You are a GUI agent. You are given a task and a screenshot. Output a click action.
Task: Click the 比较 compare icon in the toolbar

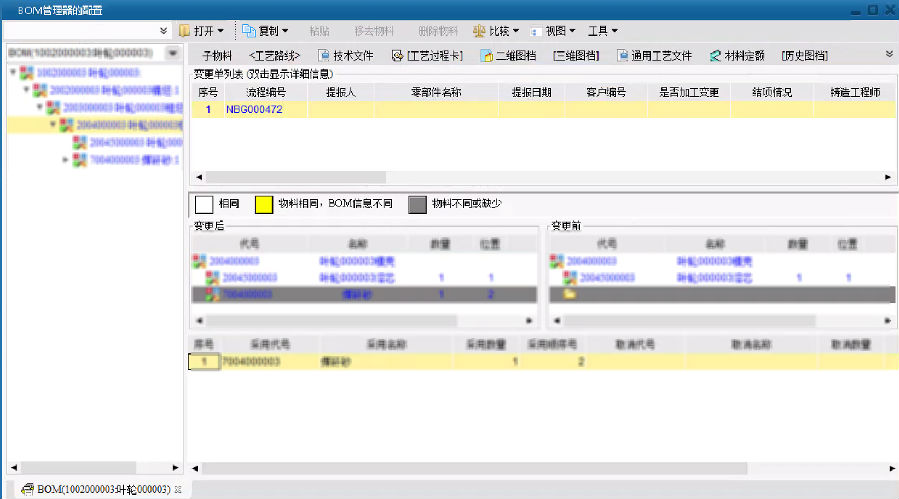pyautogui.click(x=480, y=31)
